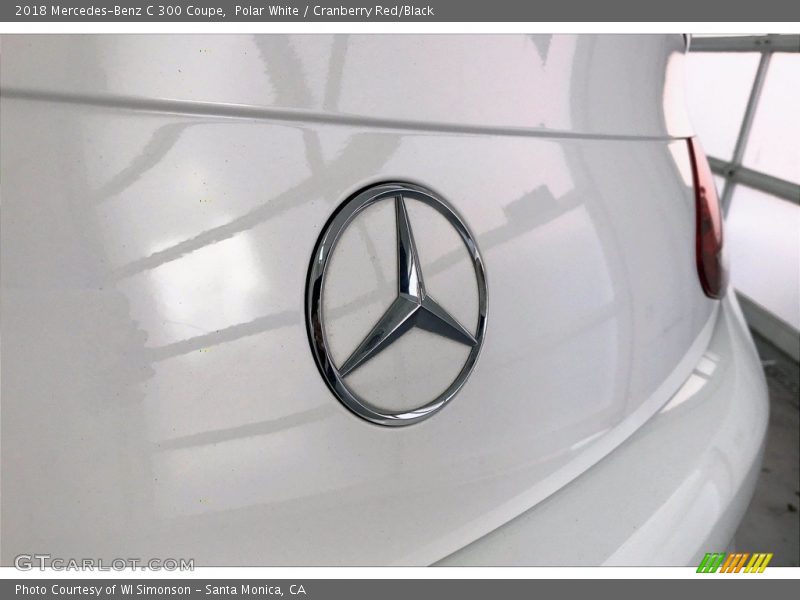Image resolution: width=800 pixels, height=600 pixels.
Task: Click the '2018 Mercedes-Benz C 300 Coupe' title text
Action: [120, 11]
